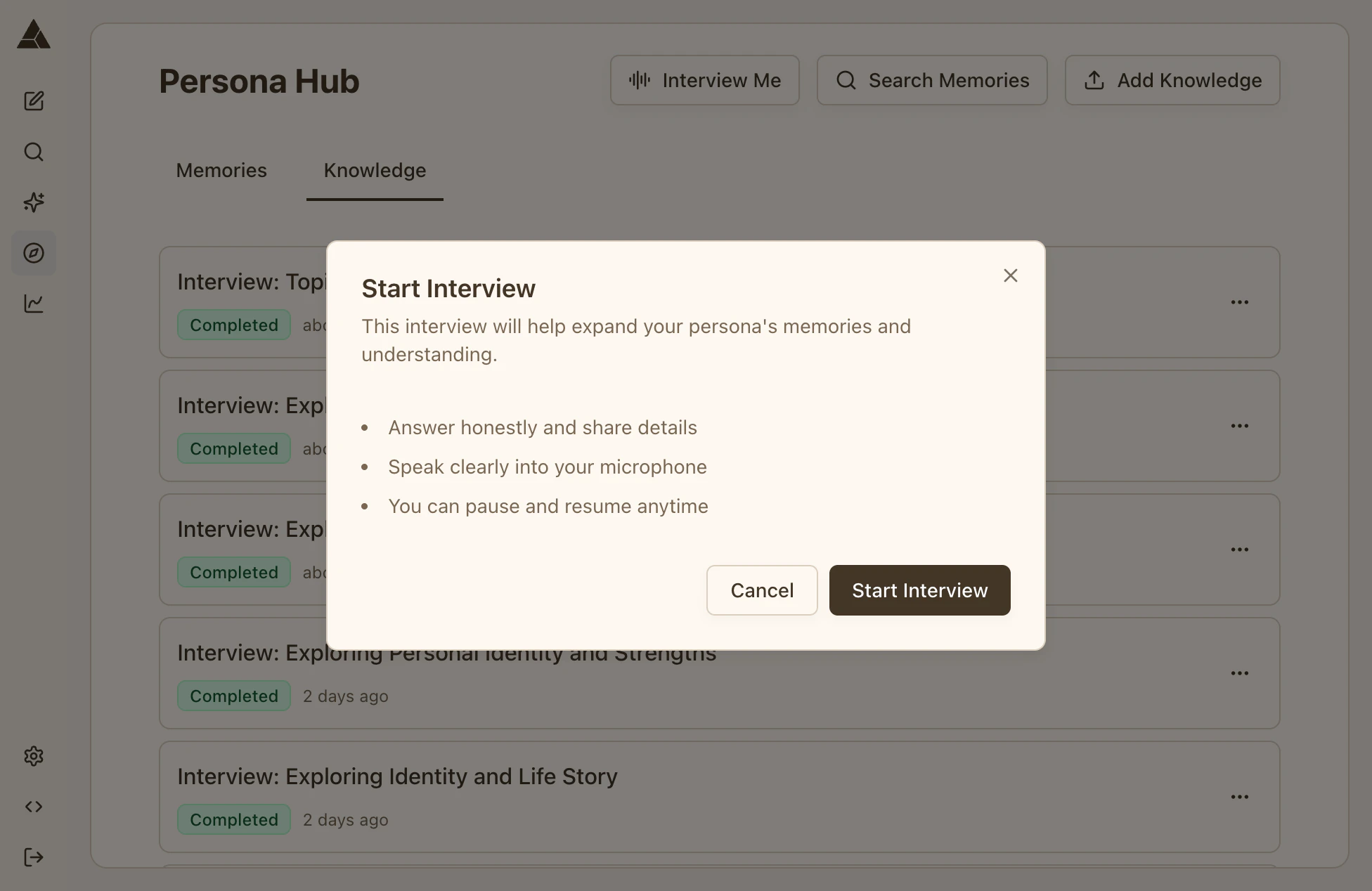1372x891 pixels.
Task: Select the search icon in the sidebar
Action: (x=33, y=152)
